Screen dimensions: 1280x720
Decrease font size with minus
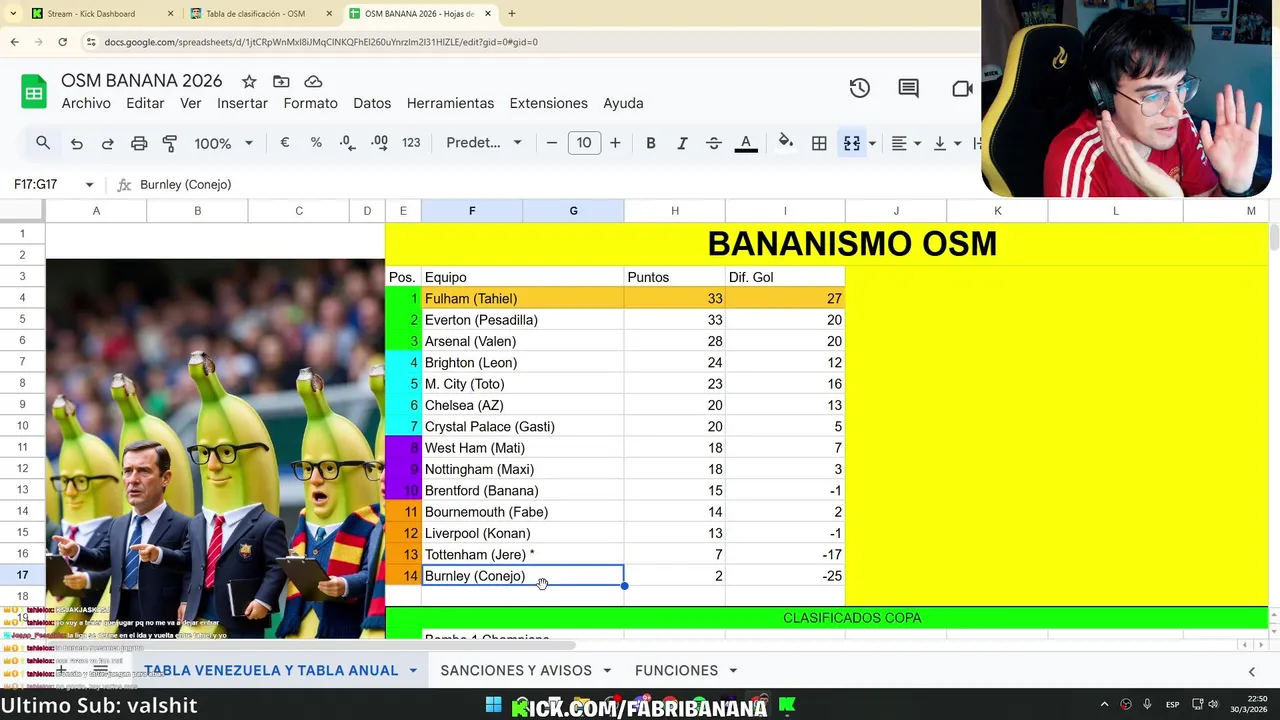[551, 143]
